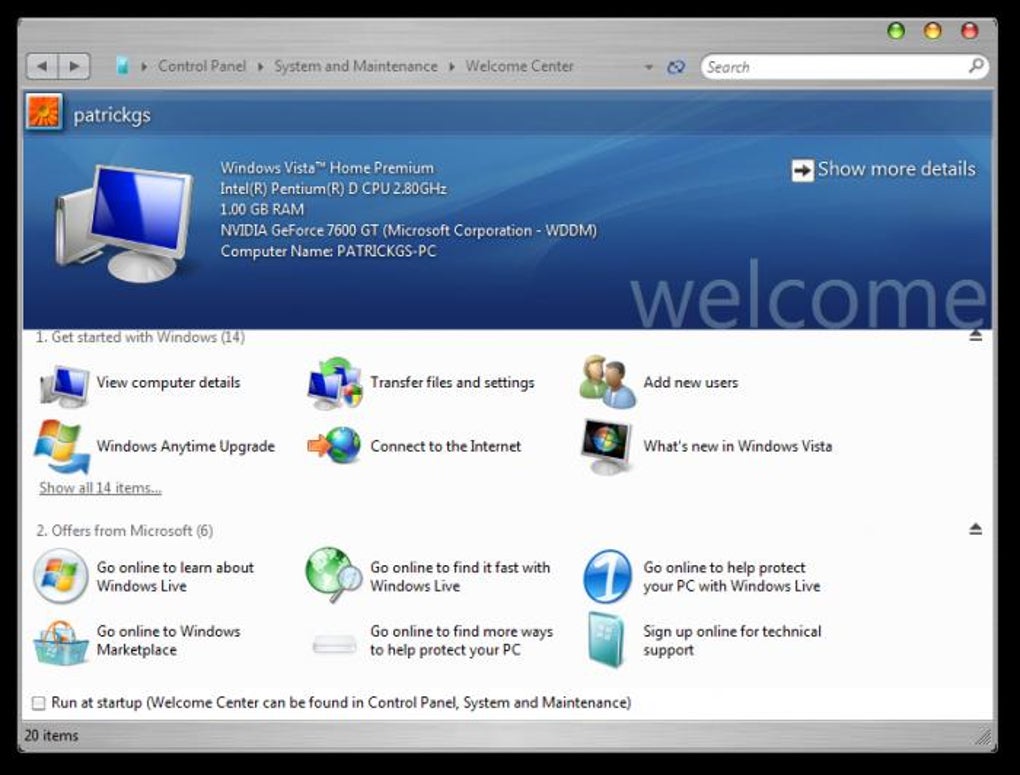The height and width of the screenshot is (775, 1020).
Task: Open the What's new in Windows Vista monitor icon
Action: click(606, 447)
